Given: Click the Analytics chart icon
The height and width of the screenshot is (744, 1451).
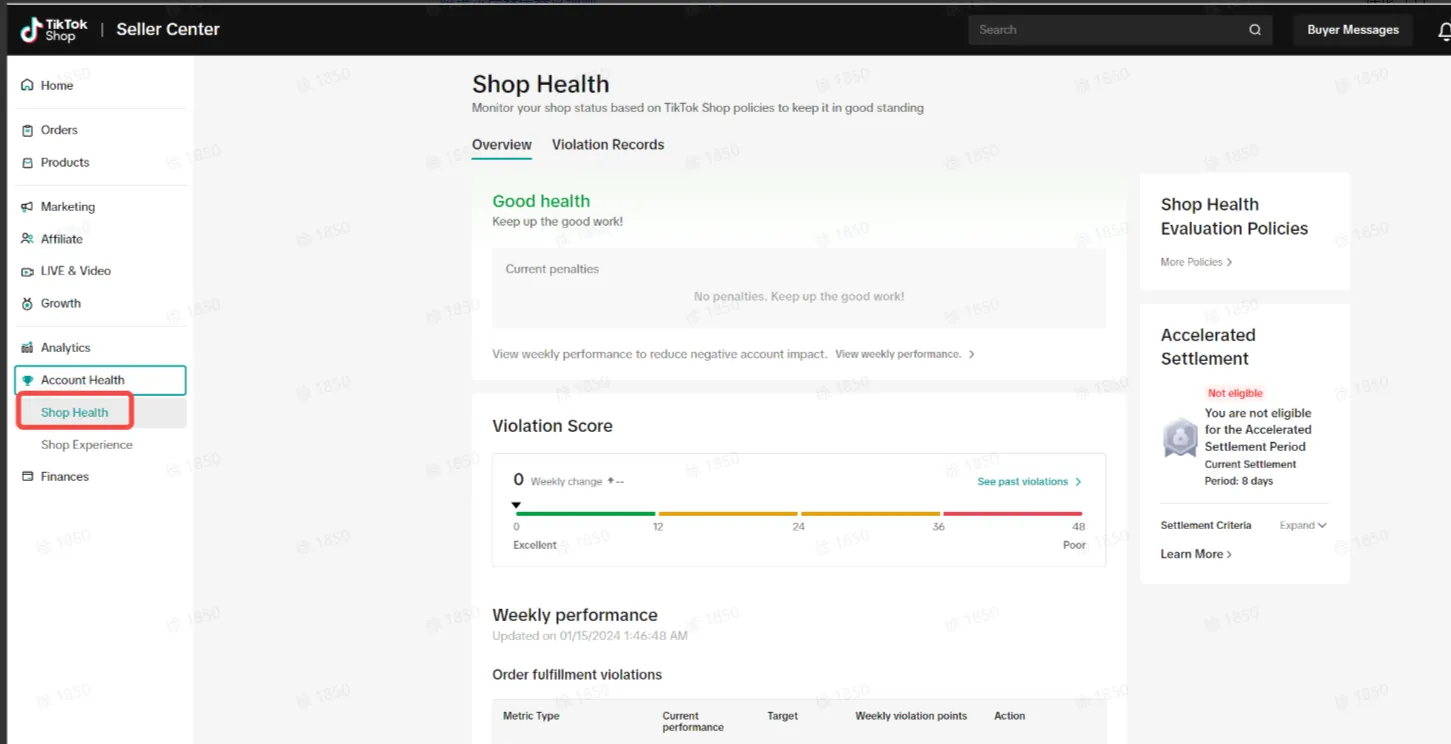Looking at the screenshot, I should 27,348.
